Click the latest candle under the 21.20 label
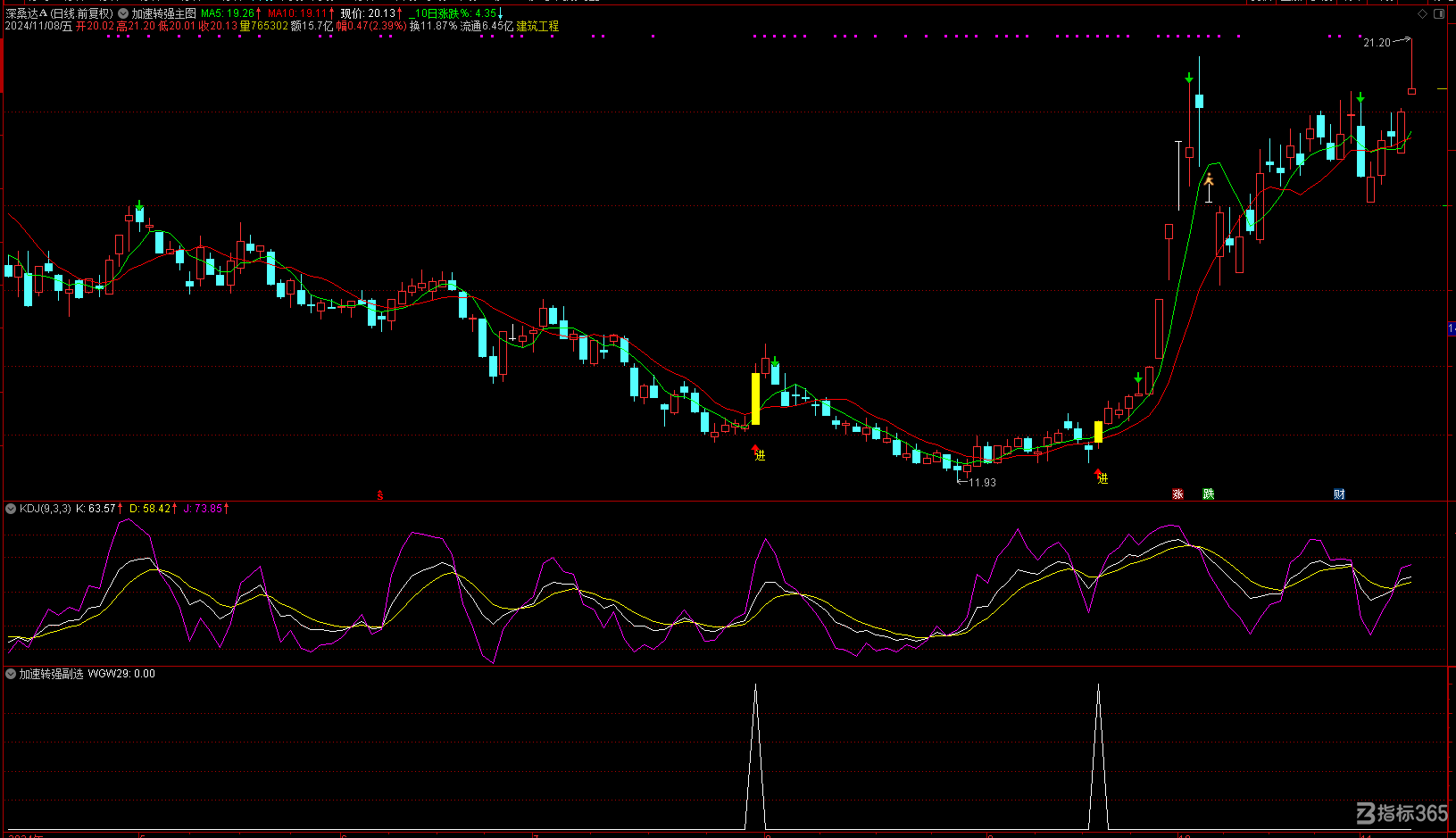 coord(1411,91)
